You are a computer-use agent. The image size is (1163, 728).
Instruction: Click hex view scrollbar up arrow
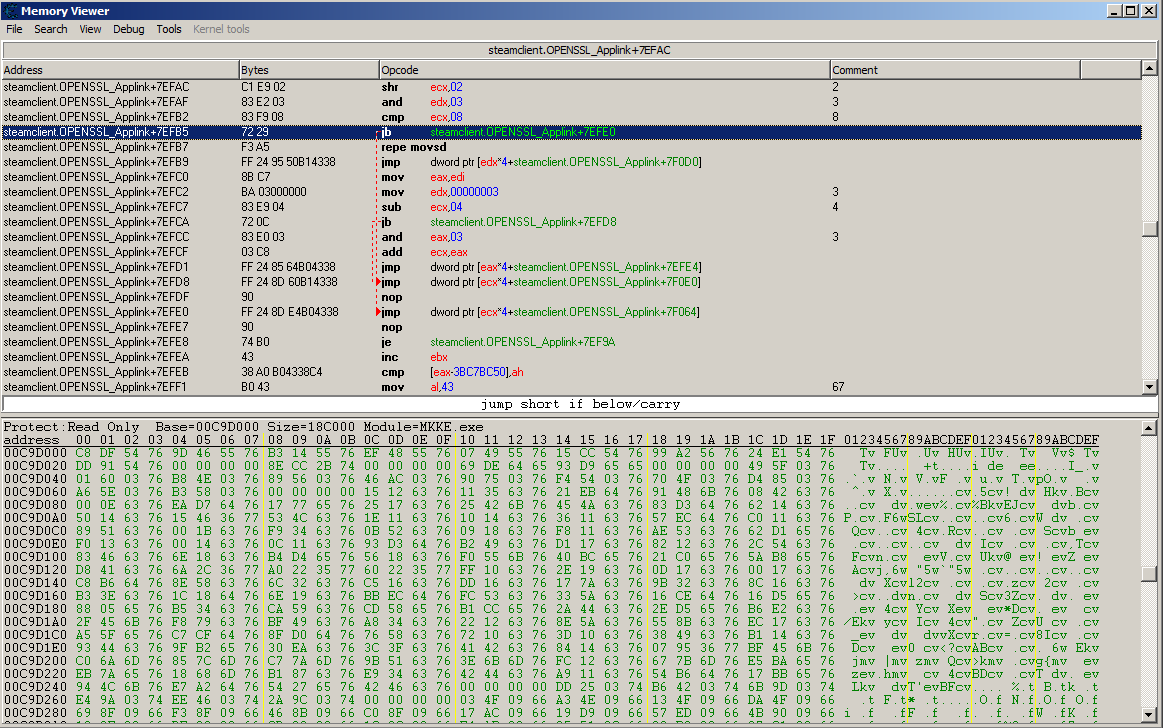(1151, 426)
